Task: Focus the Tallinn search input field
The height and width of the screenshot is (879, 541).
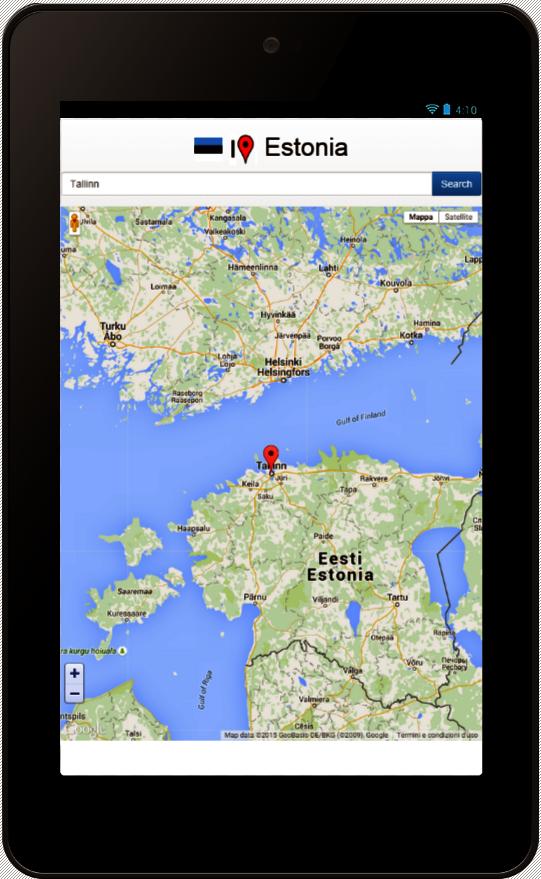Action: [247, 184]
